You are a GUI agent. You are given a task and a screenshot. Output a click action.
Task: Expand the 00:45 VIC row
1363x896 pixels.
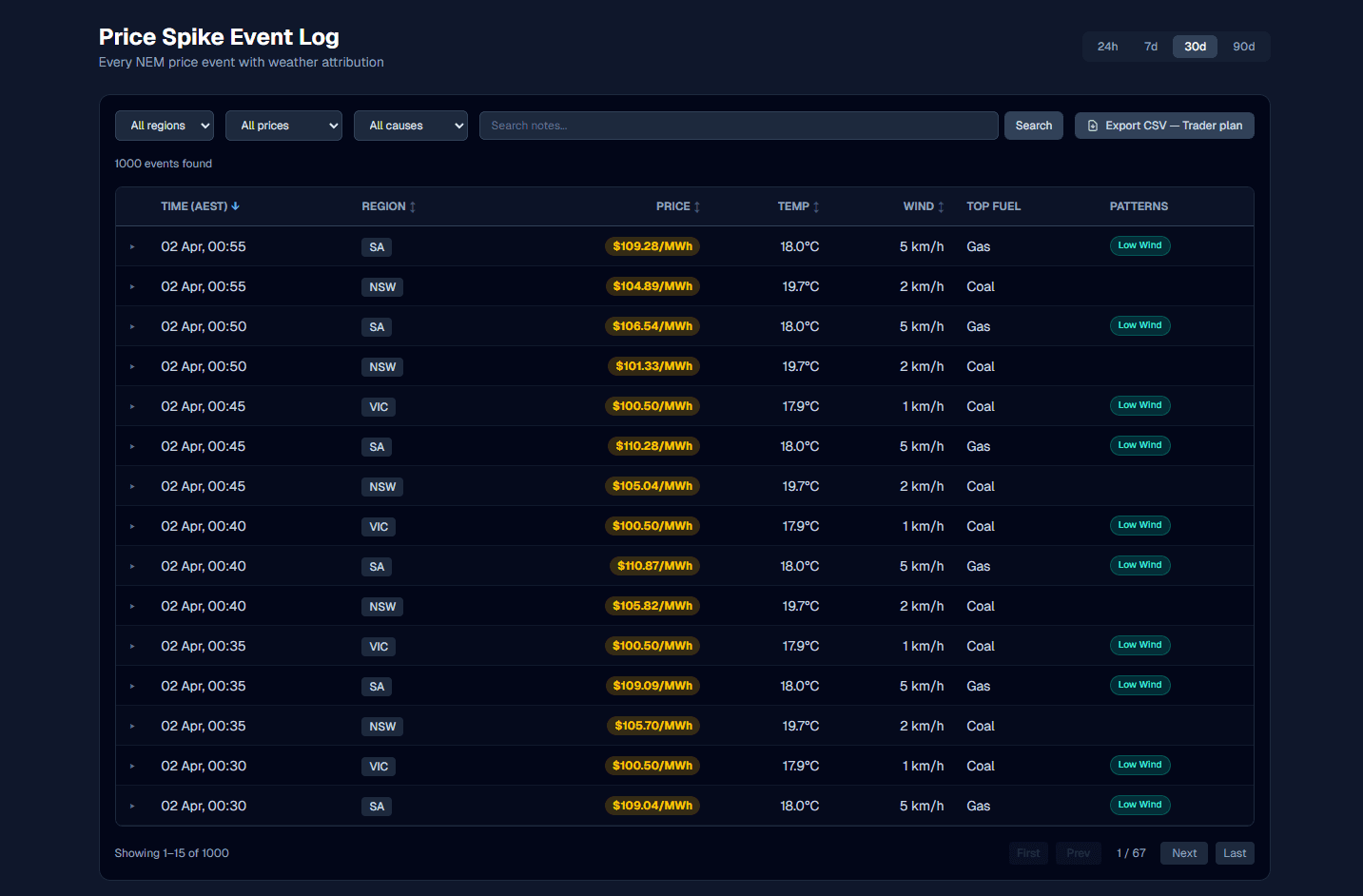132,407
